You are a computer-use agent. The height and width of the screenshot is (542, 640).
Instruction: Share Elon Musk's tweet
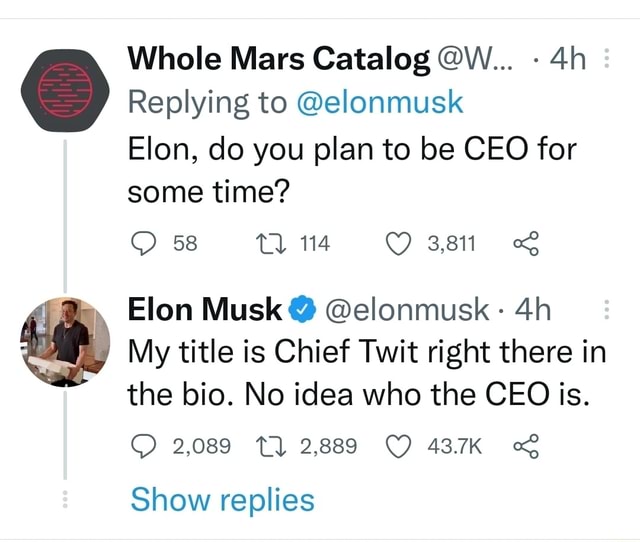point(524,445)
